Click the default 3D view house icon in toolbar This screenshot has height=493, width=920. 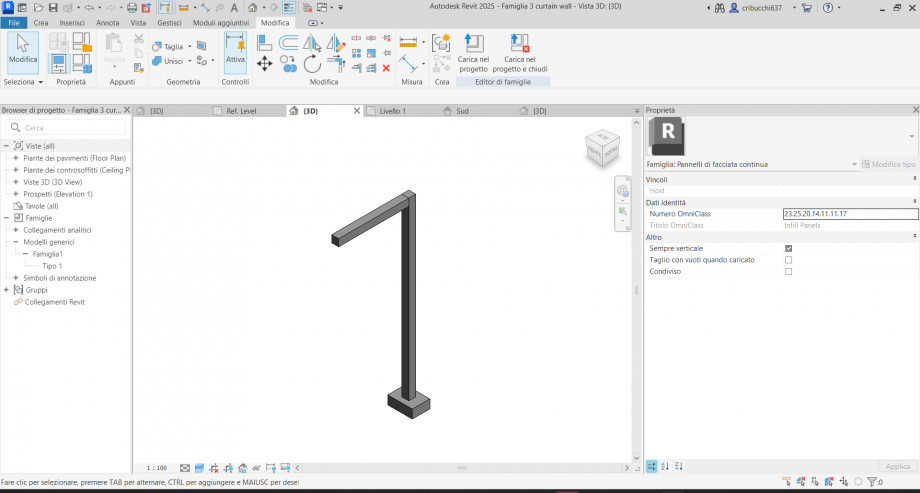click(x=252, y=8)
